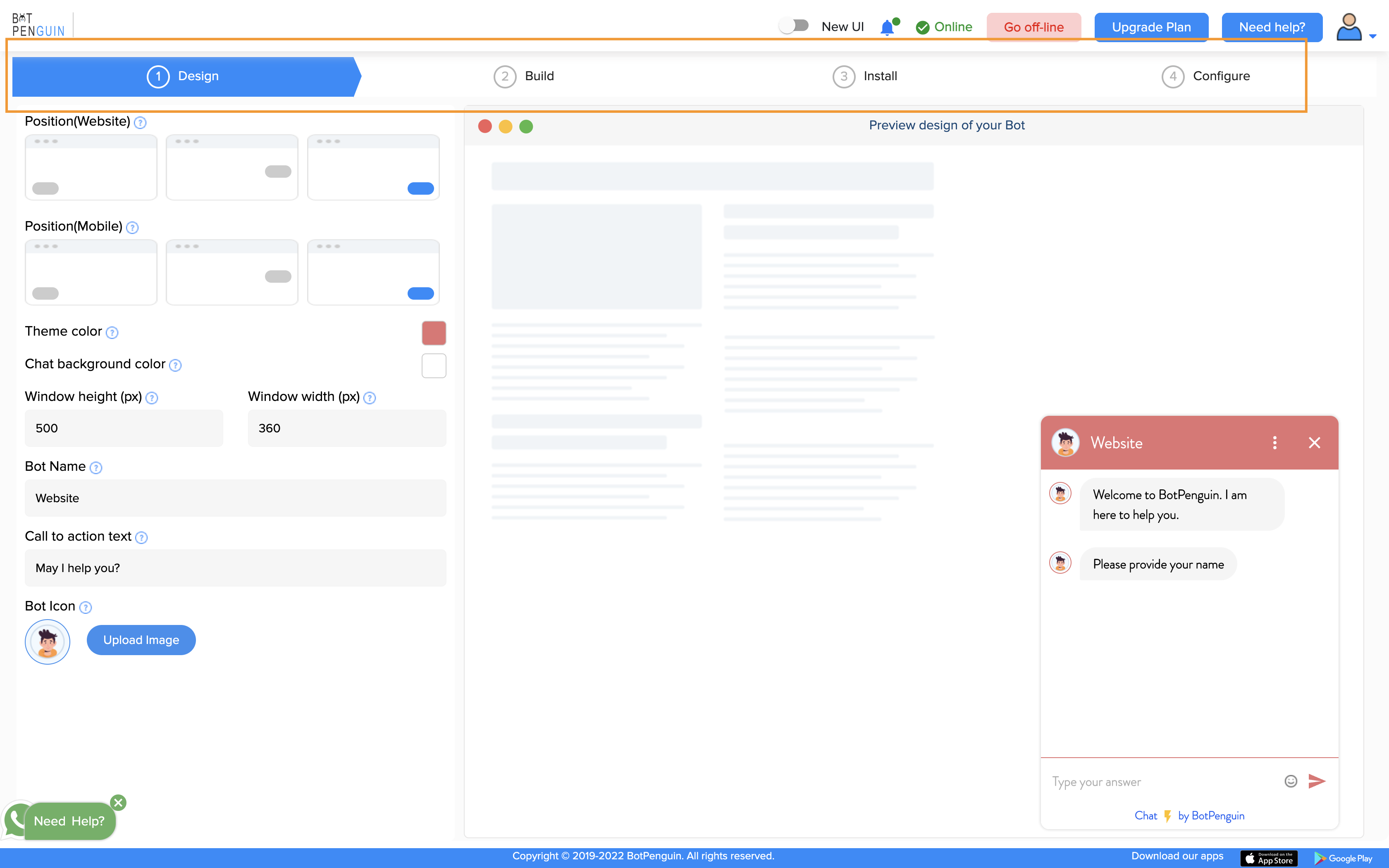
Task: Click the 'Preview design of your Bot' title
Action: [947, 125]
